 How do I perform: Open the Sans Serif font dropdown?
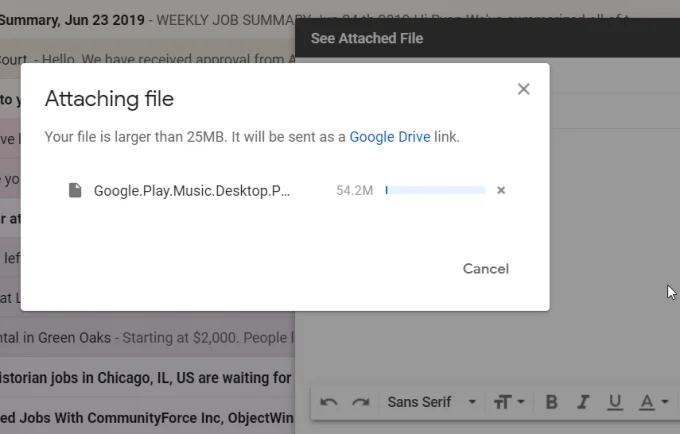[x=432, y=402]
